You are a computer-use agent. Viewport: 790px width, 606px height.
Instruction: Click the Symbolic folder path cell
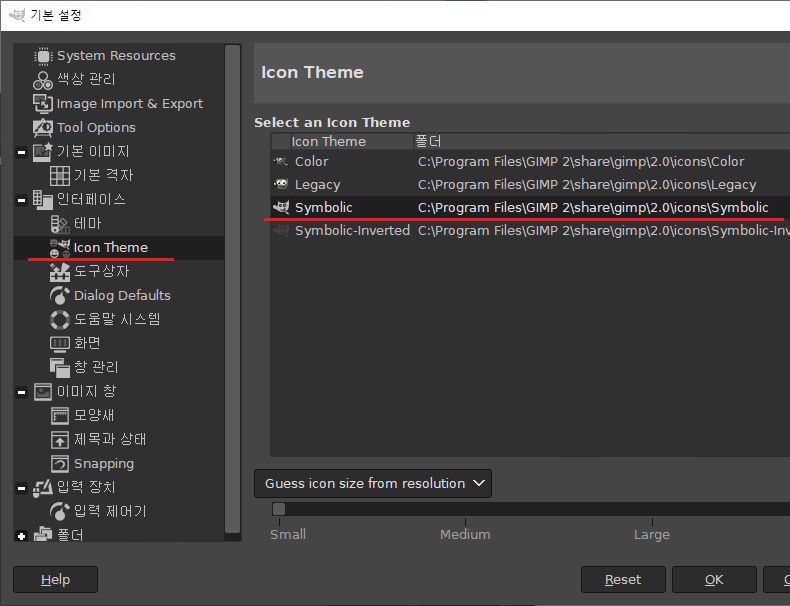593,208
